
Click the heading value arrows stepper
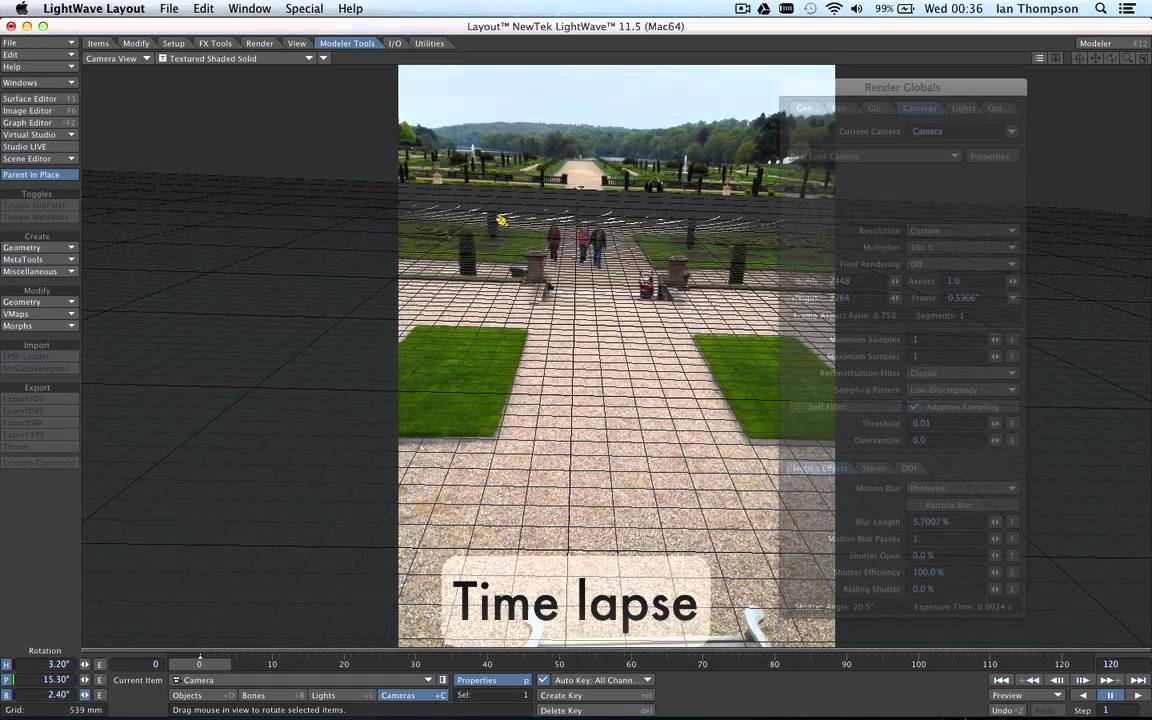point(84,664)
